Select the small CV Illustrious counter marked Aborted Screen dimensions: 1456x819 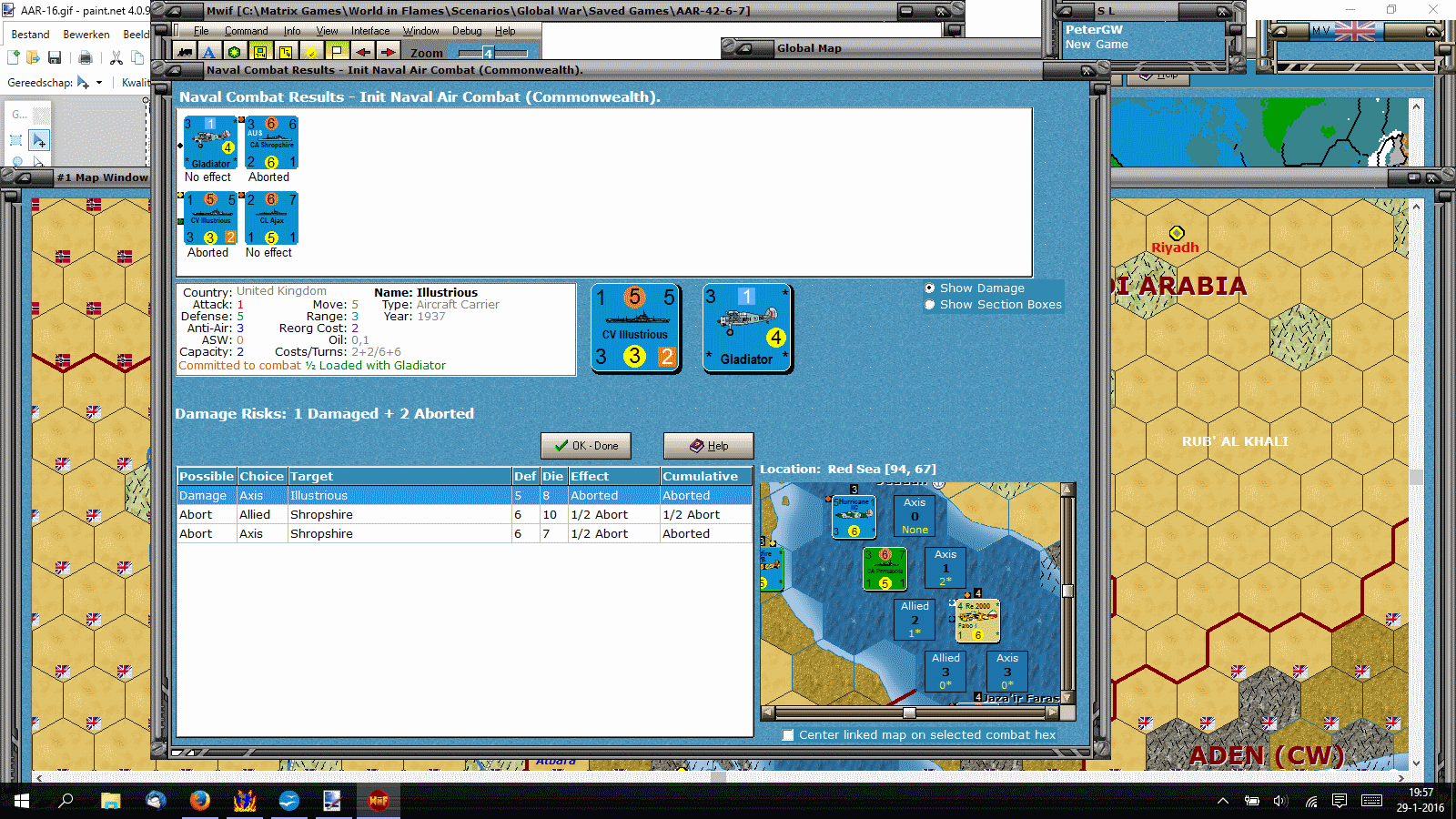click(x=210, y=218)
